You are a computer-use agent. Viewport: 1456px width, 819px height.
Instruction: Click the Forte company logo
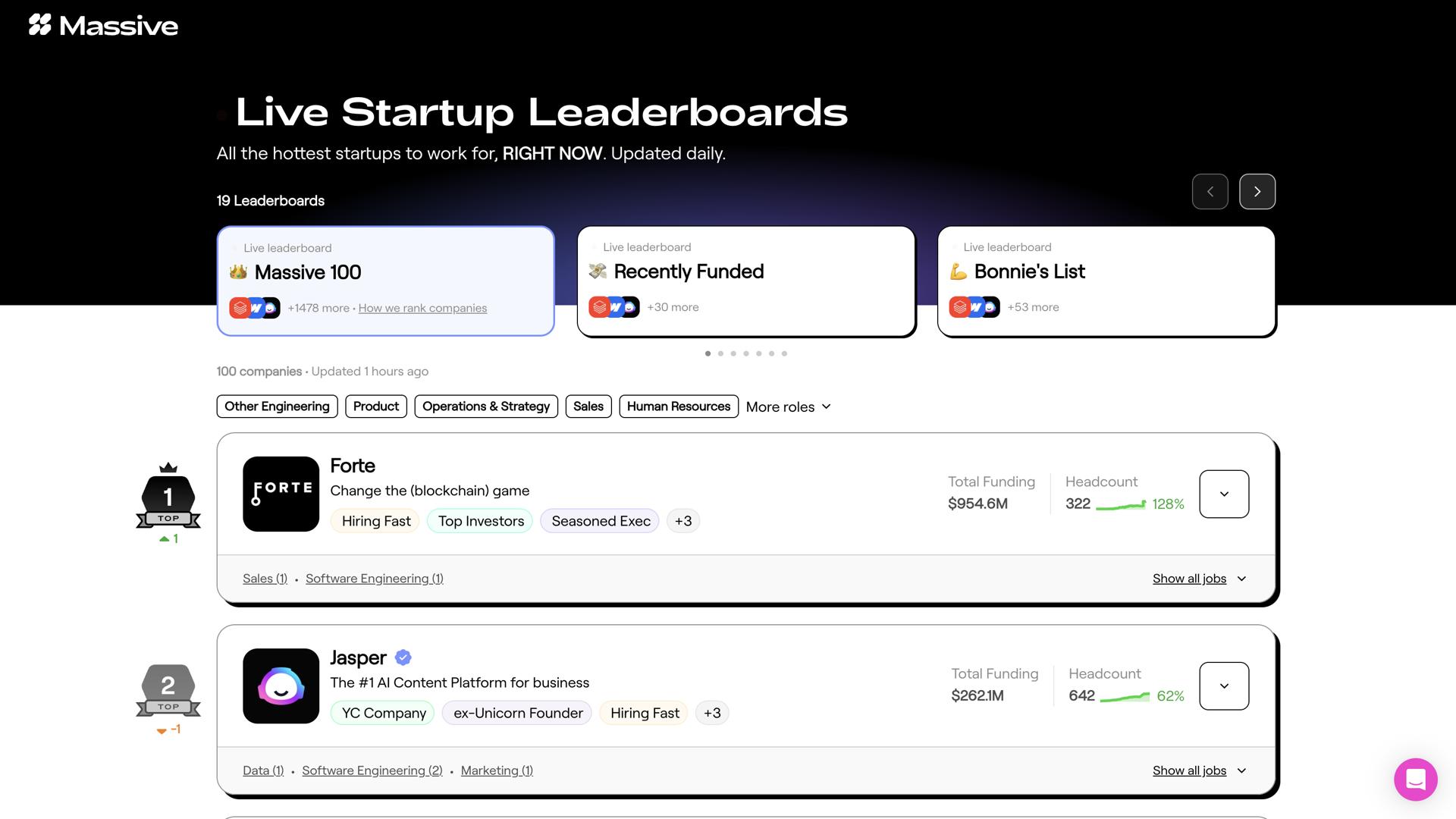click(x=281, y=494)
